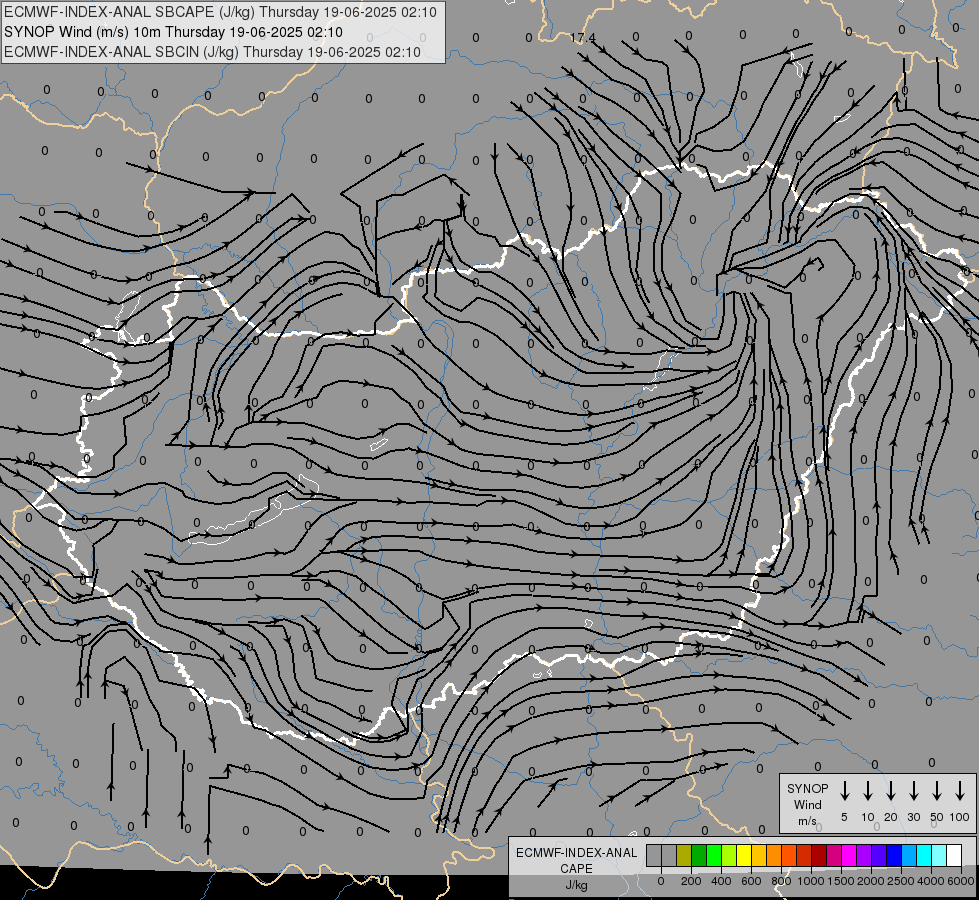Select the gray swatch adjacent to olive
The image size is (979, 900).
click(669, 855)
